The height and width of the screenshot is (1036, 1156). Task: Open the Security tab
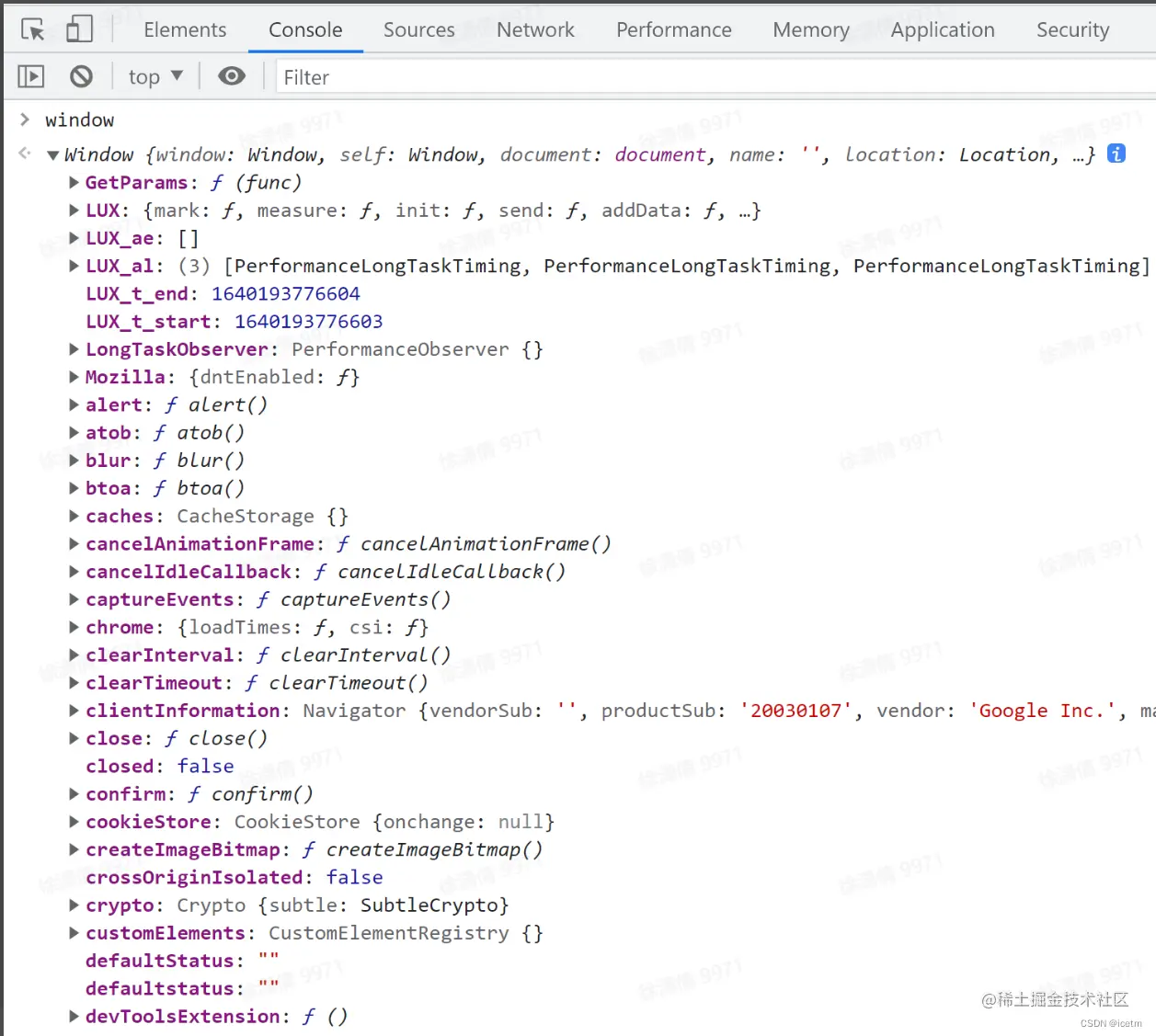tap(1073, 29)
